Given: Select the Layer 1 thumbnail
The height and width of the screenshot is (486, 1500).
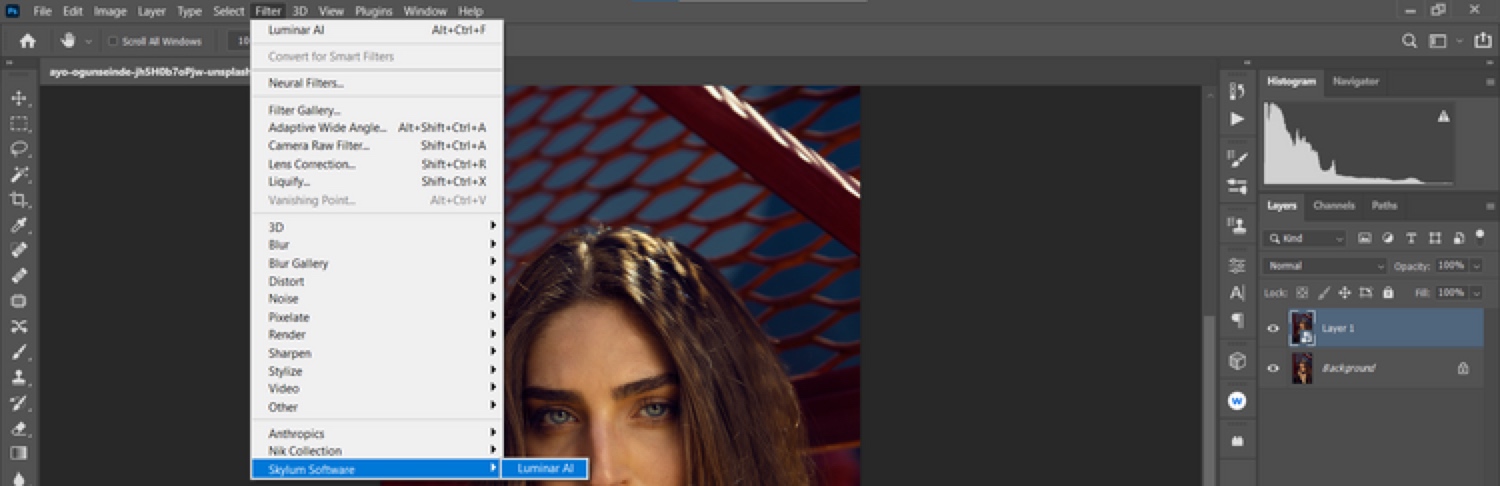Looking at the screenshot, I should [x=1303, y=328].
